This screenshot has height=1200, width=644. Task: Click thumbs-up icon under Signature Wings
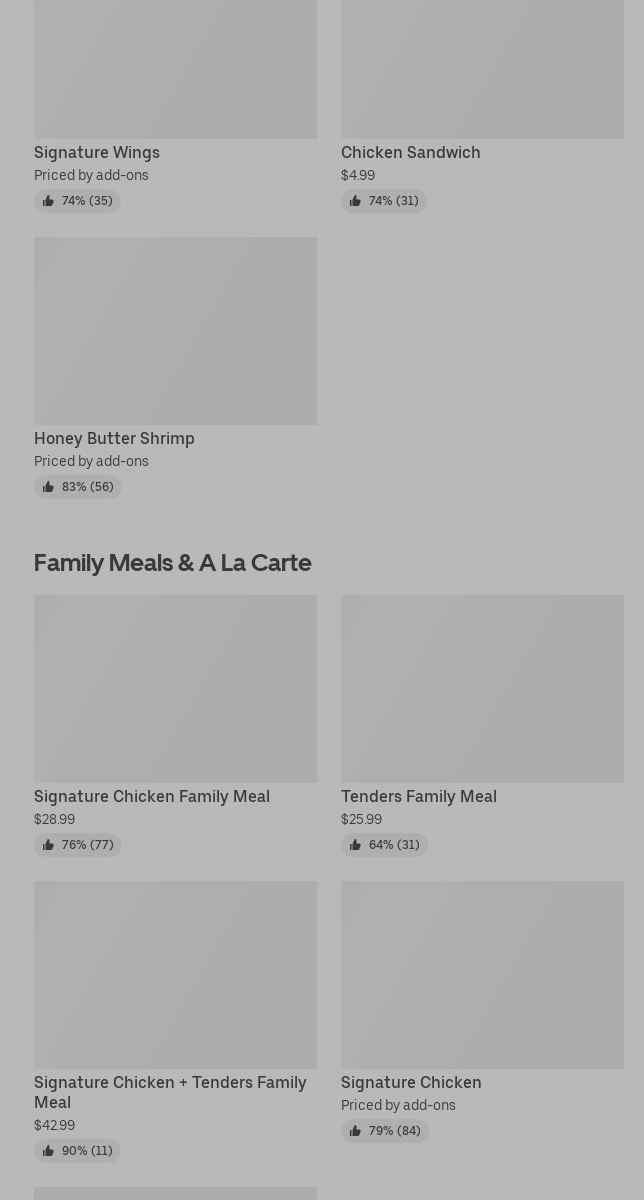48,201
